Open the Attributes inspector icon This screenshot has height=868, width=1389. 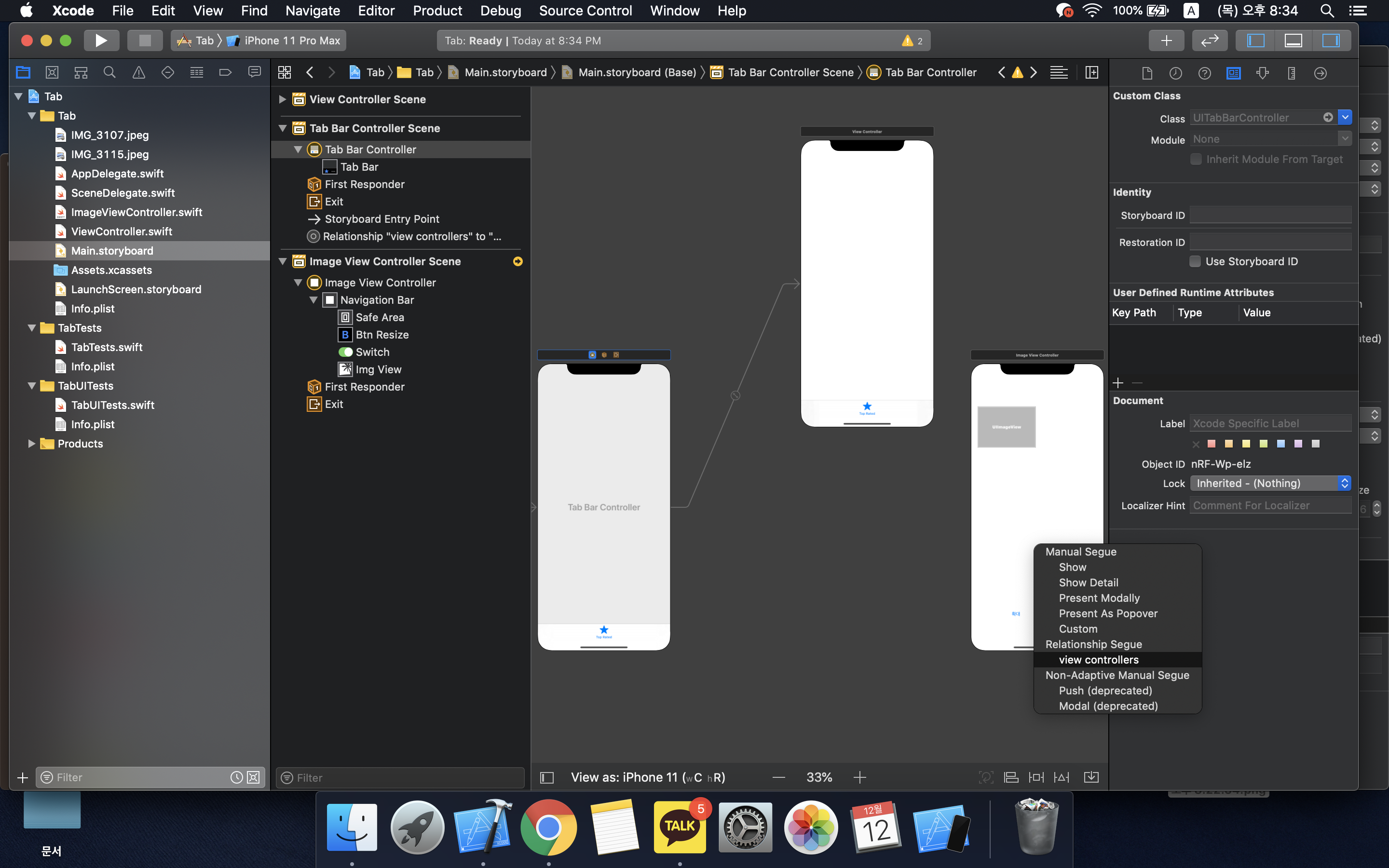click(x=1262, y=73)
